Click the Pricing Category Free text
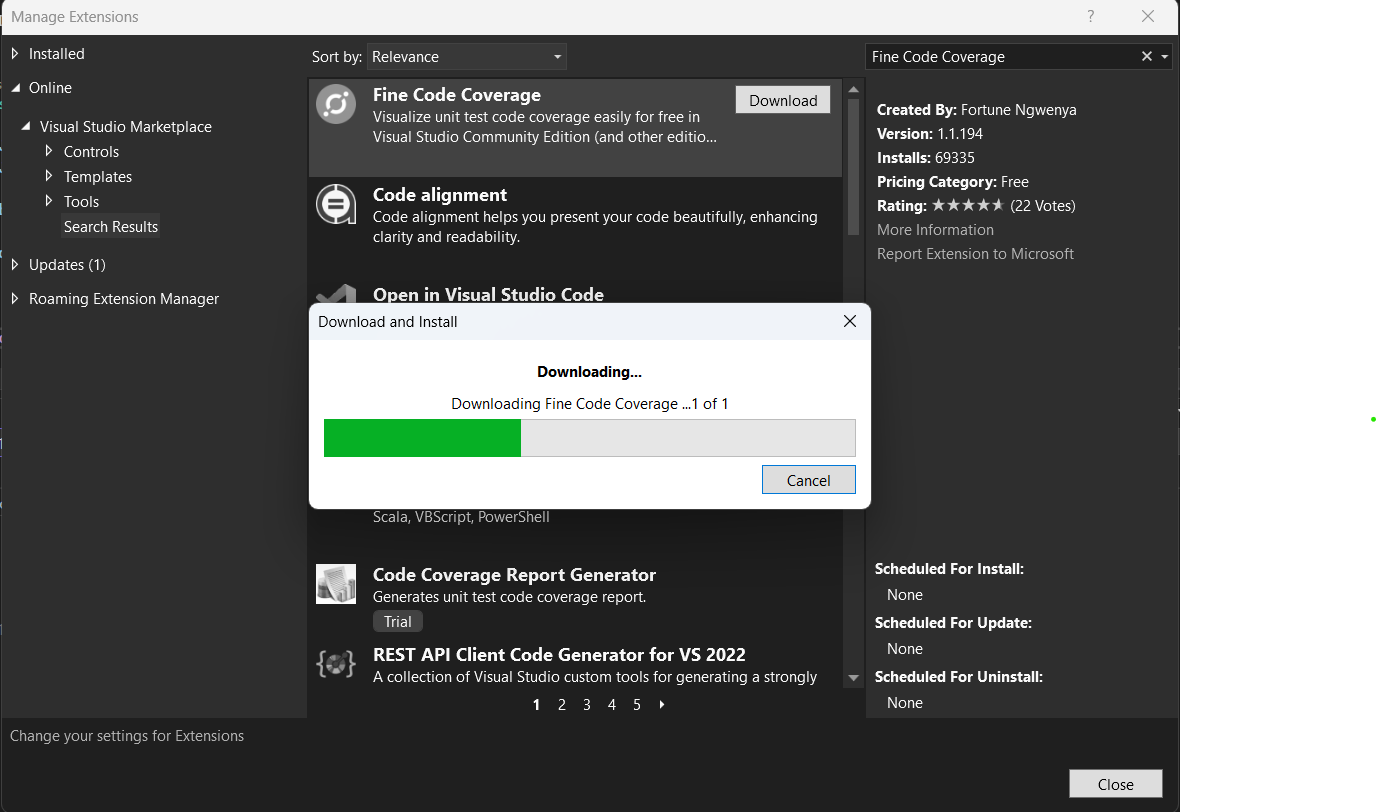This screenshot has width=1377, height=812. pos(953,182)
